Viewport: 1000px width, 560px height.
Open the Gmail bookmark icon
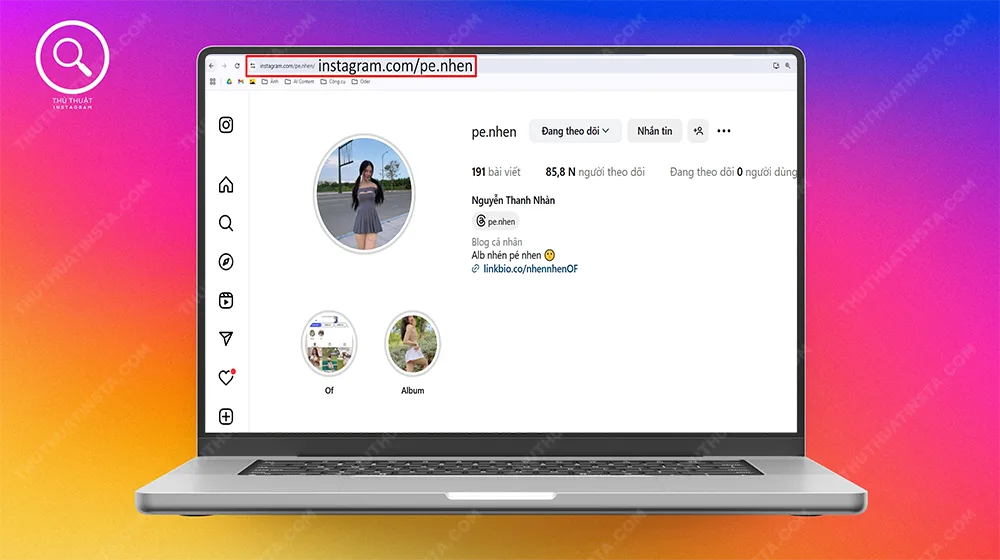point(240,82)
